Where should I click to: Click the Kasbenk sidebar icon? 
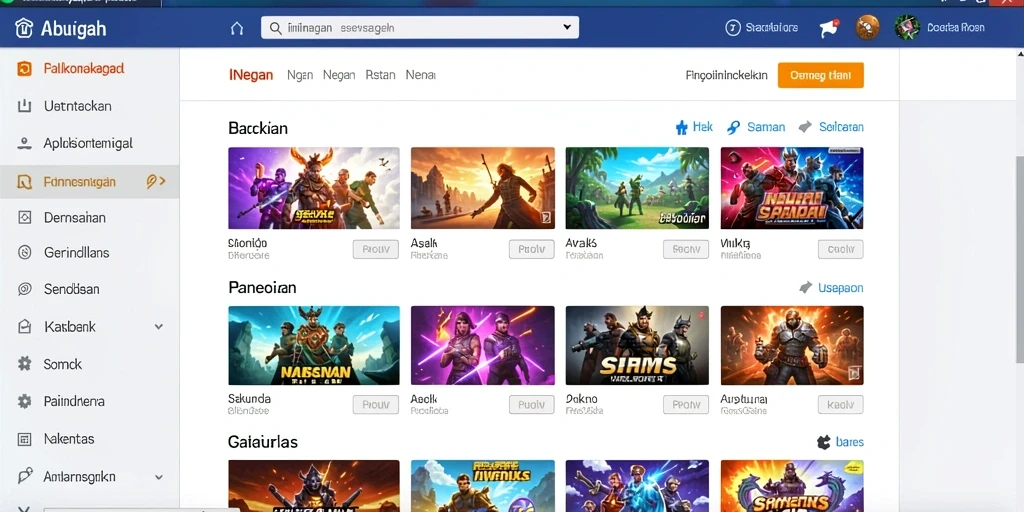24,327
